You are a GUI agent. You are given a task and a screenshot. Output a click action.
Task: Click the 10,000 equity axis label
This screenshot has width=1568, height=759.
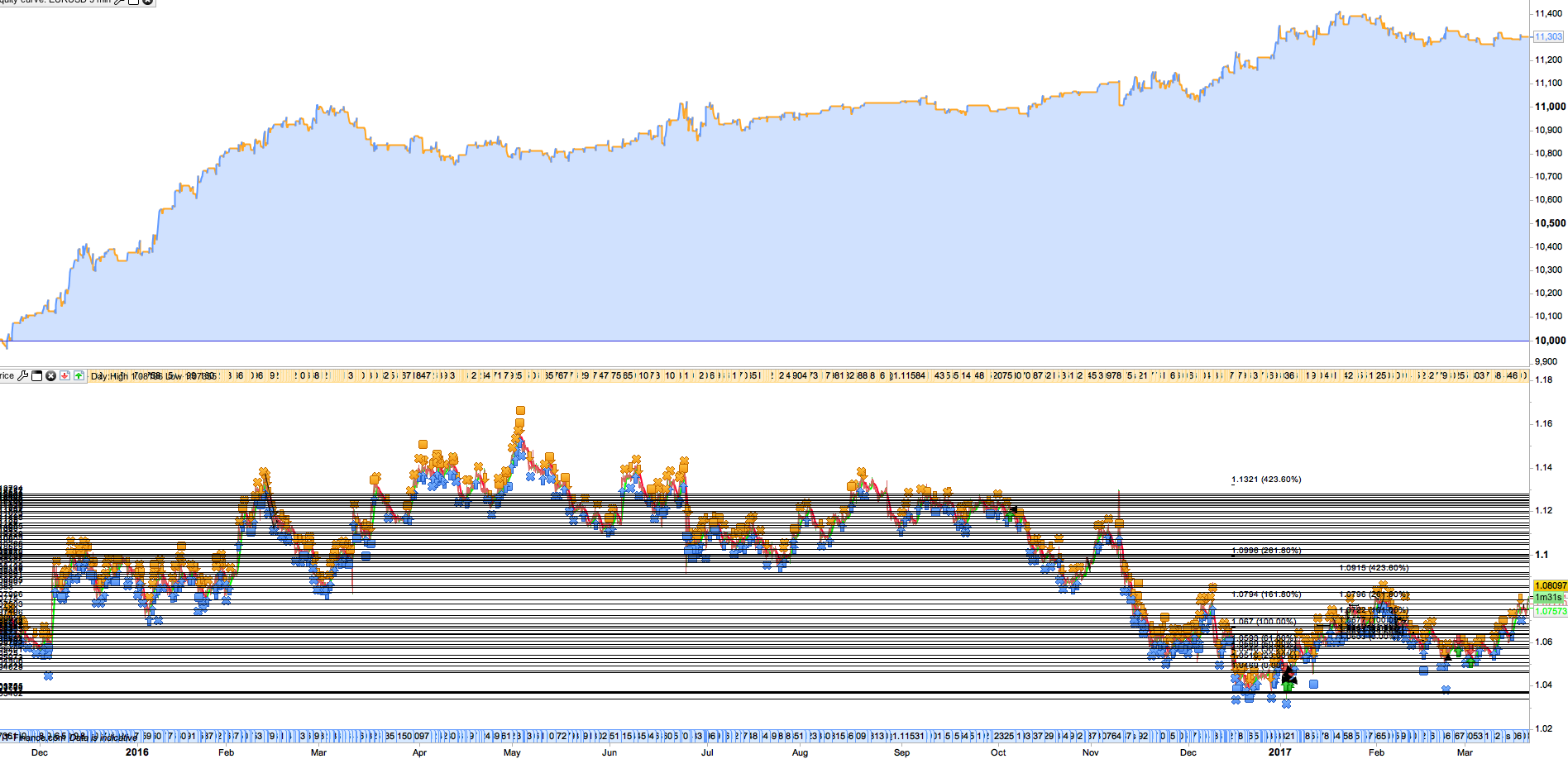[x=1550, y=341]
